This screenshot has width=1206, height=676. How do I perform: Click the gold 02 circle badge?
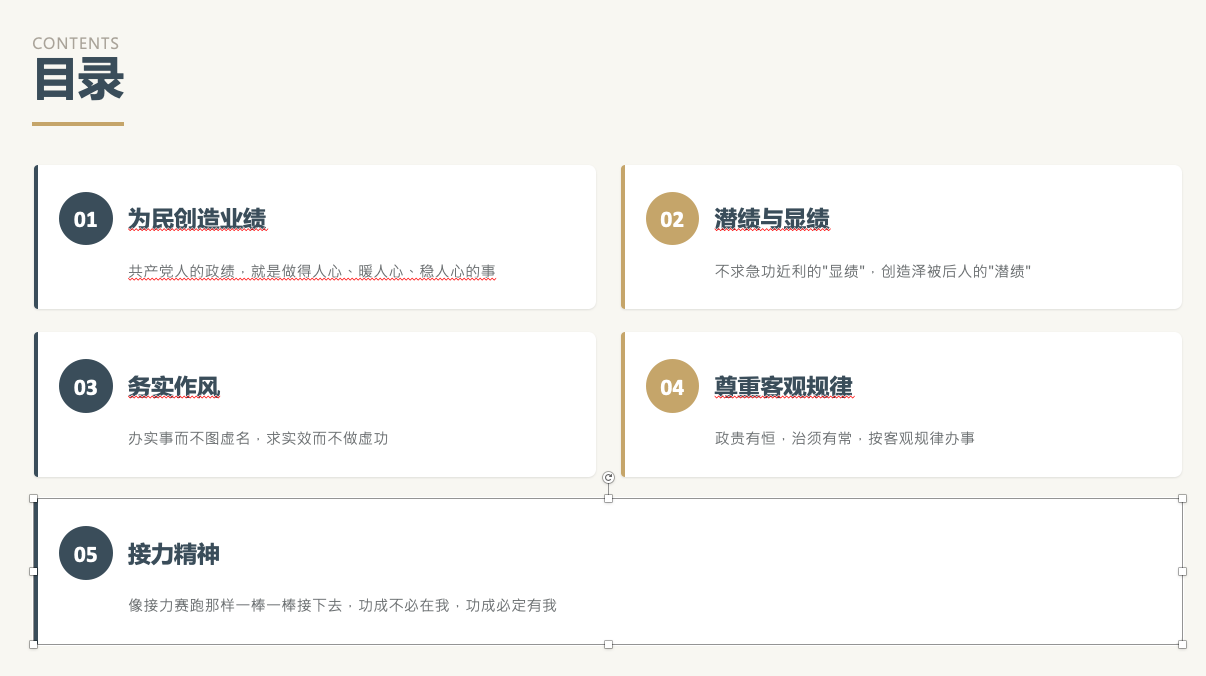coord(672,219)
